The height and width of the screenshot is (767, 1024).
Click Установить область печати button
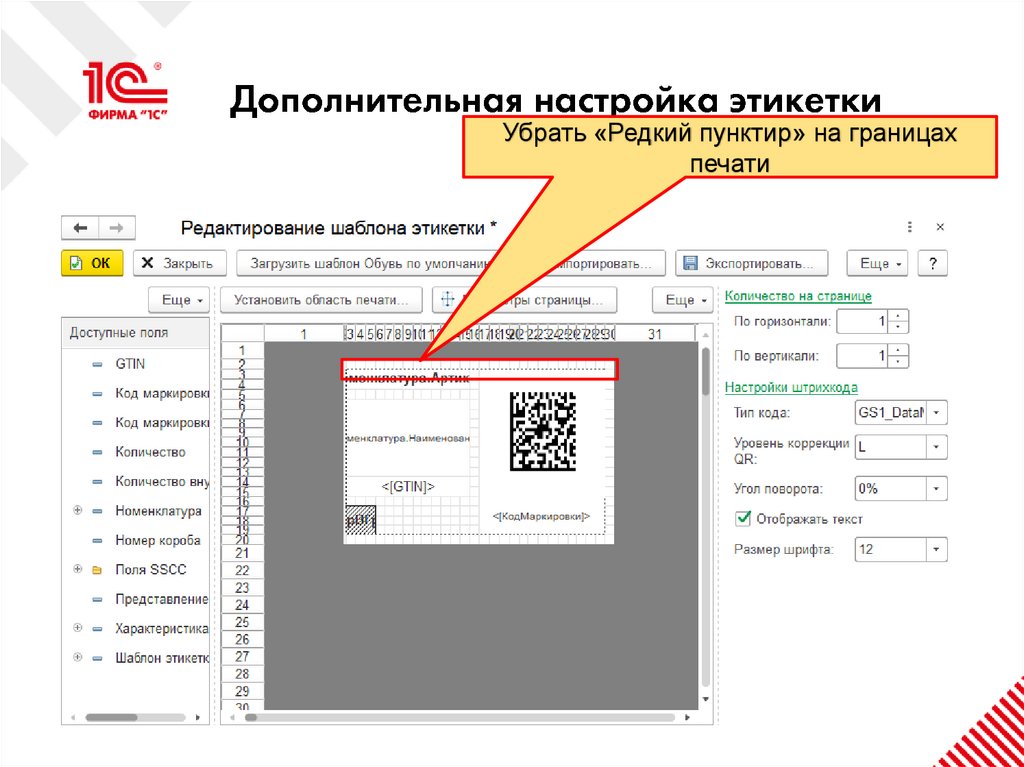coord(321,300)
